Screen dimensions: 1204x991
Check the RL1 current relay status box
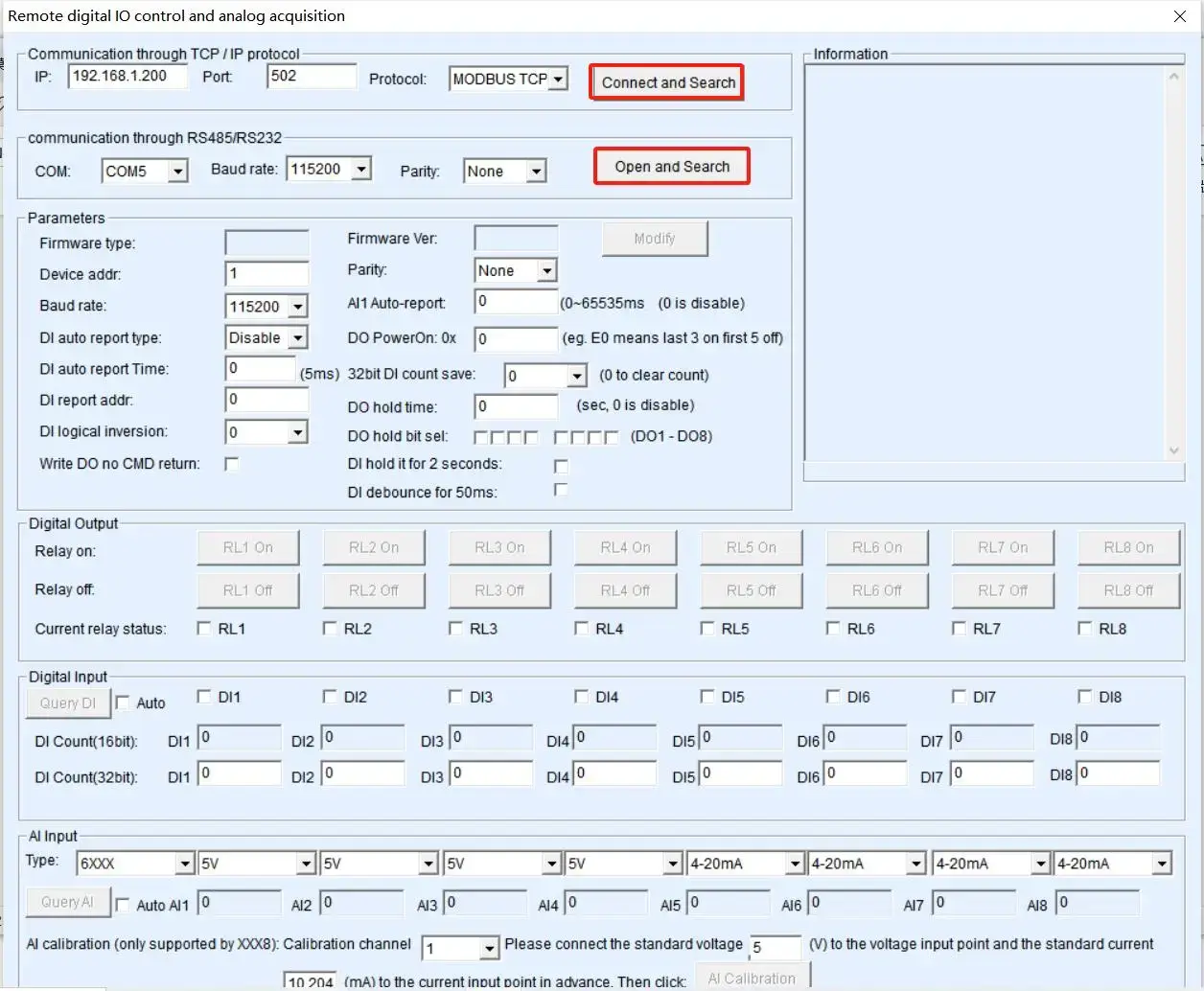pos(203,629)
